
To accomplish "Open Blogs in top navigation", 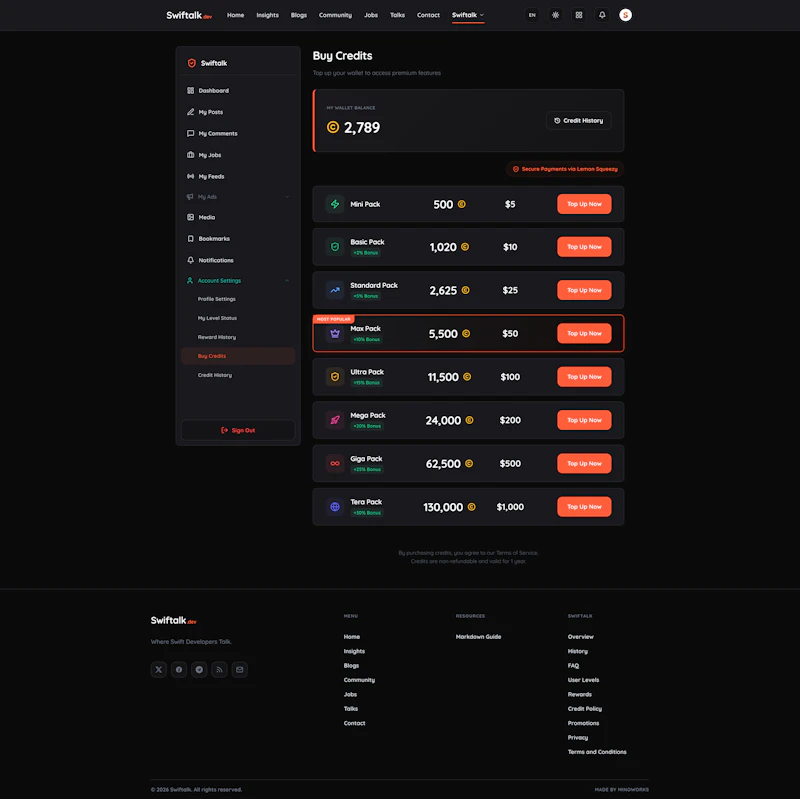I will pyautogui.click(x=298, y=15).
